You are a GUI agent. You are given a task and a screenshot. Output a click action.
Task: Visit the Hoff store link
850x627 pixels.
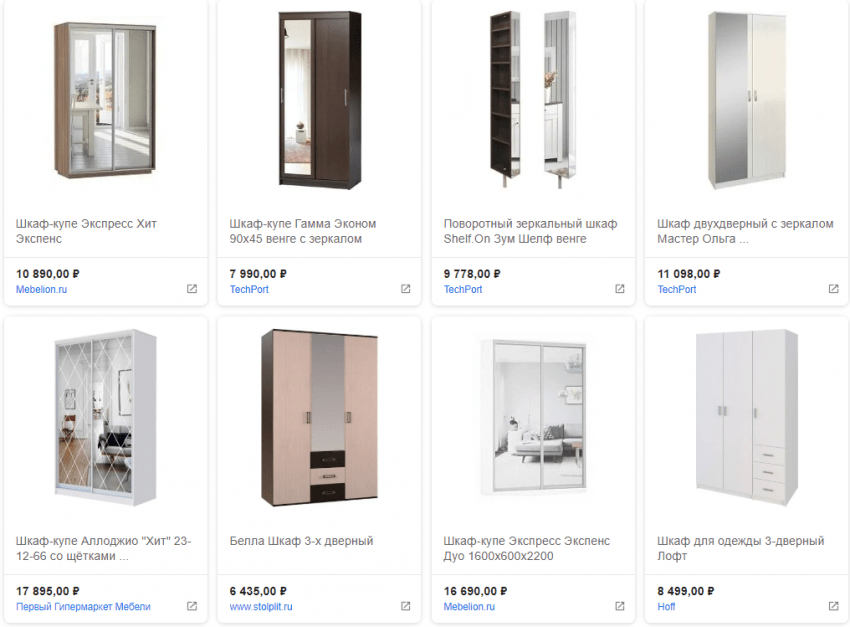666,606
